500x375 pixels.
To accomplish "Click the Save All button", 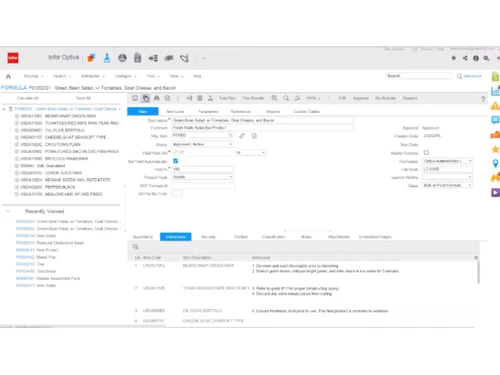I will pos(83,98).
